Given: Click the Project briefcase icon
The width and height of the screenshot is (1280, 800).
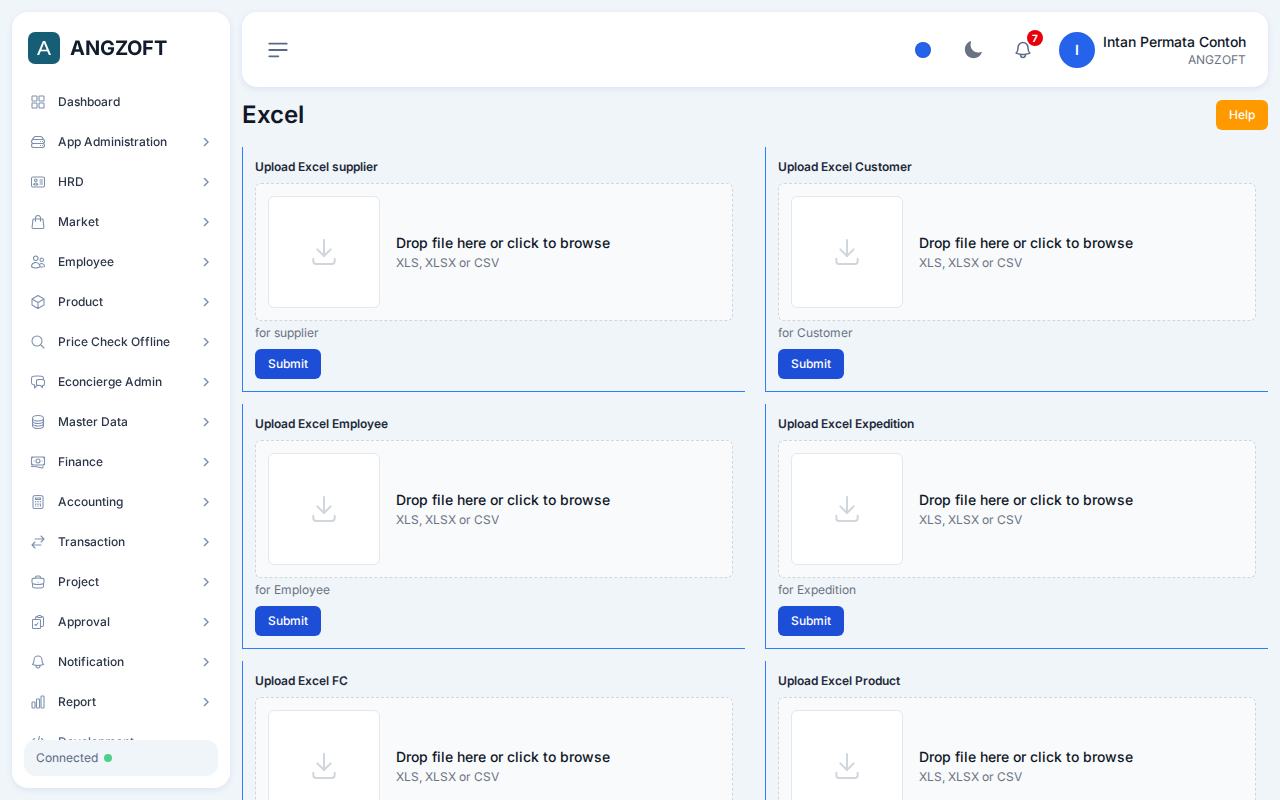Looking at the screenshot, I should 38,582.
